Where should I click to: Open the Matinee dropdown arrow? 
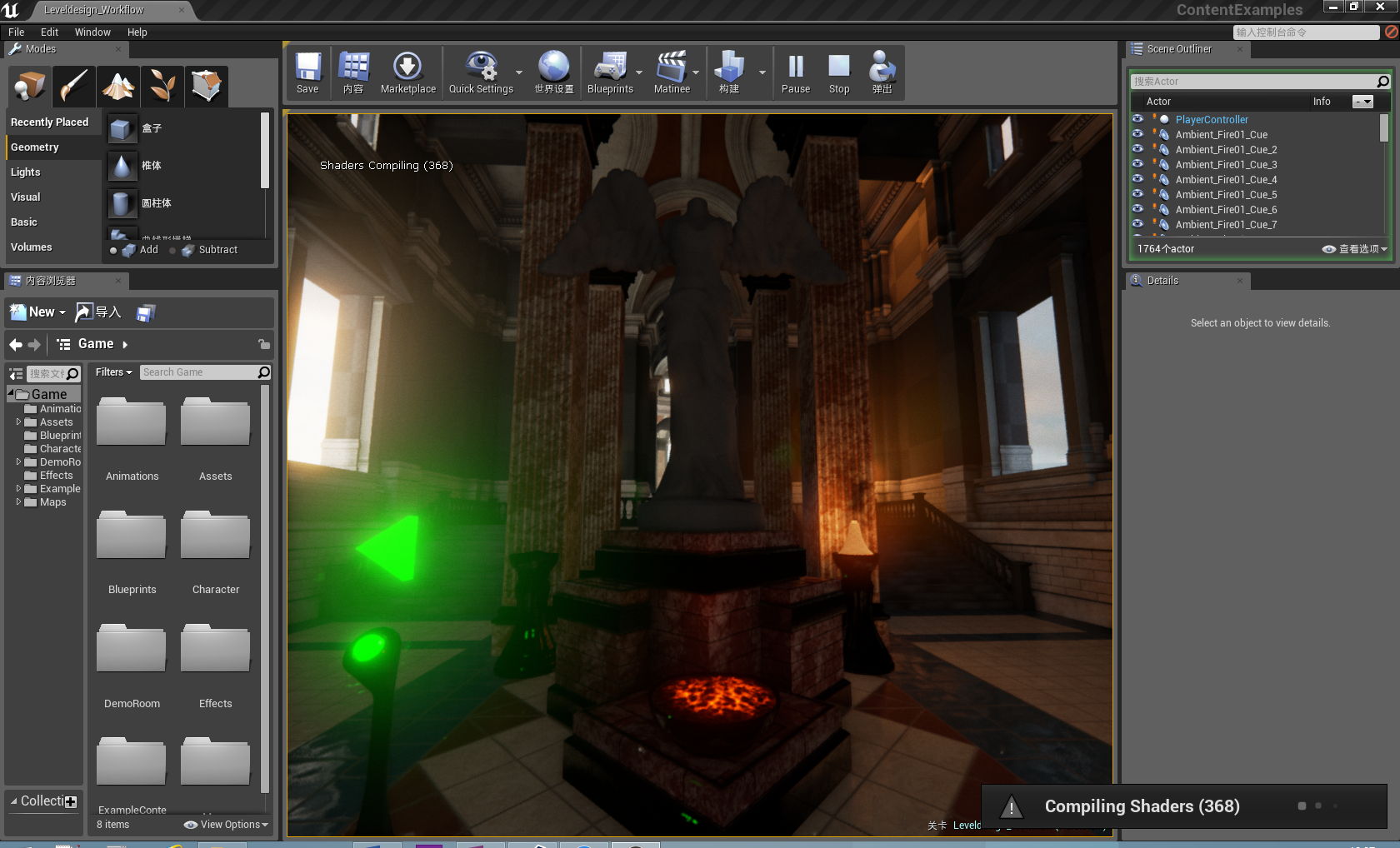coord(696,72)
